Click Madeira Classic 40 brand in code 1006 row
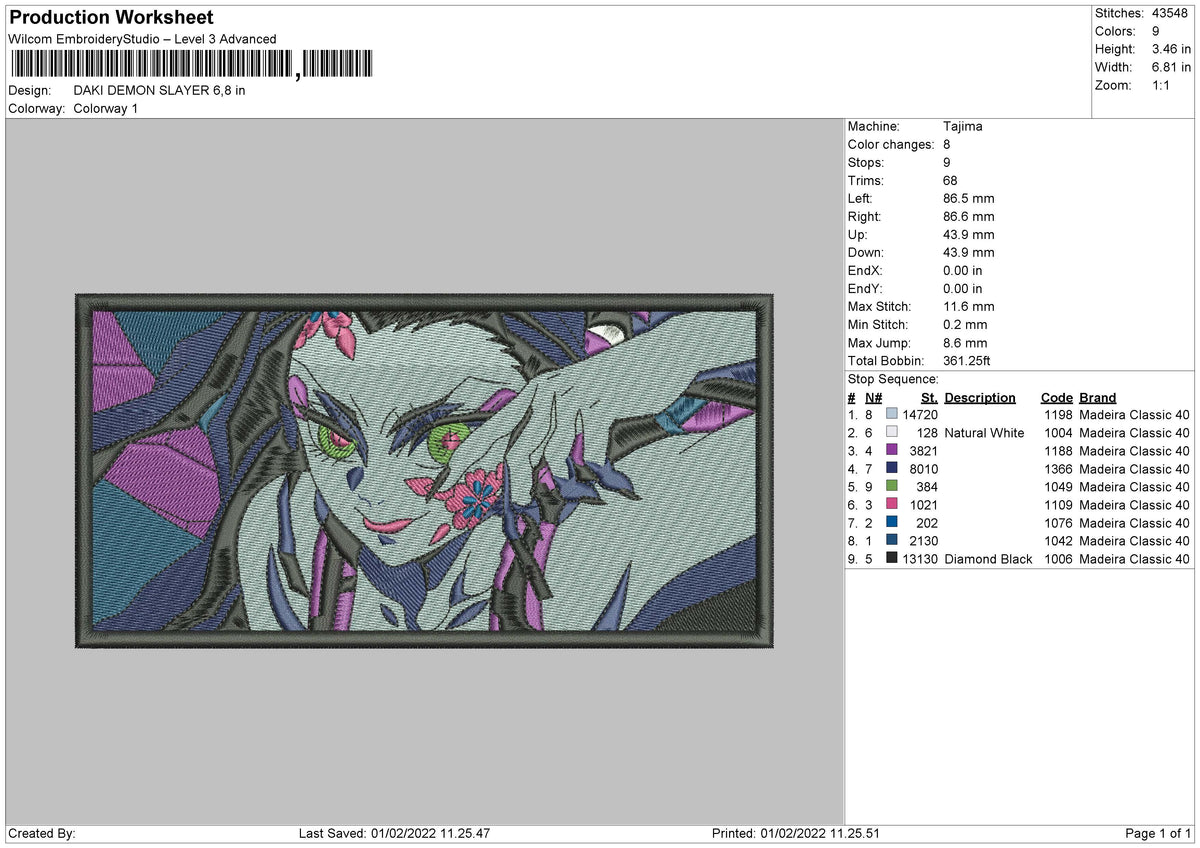This screenshot has height=848, width=1200. (x=1135, y=559)
